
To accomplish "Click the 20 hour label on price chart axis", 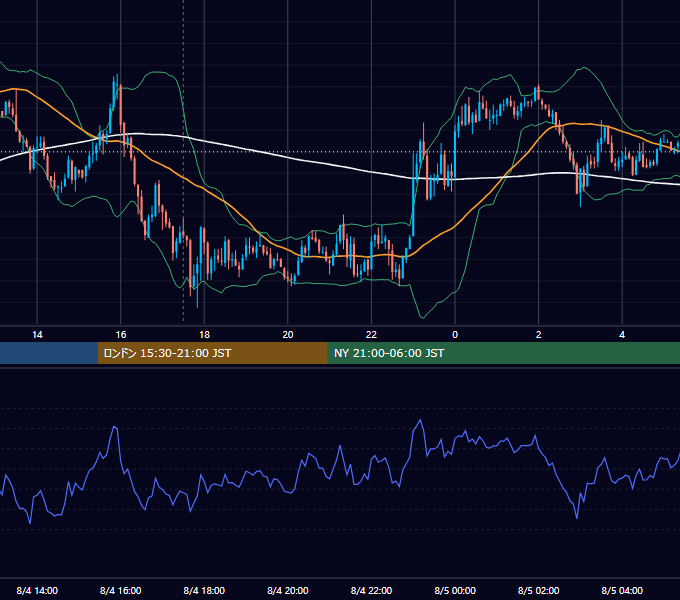I will point(288,335).
